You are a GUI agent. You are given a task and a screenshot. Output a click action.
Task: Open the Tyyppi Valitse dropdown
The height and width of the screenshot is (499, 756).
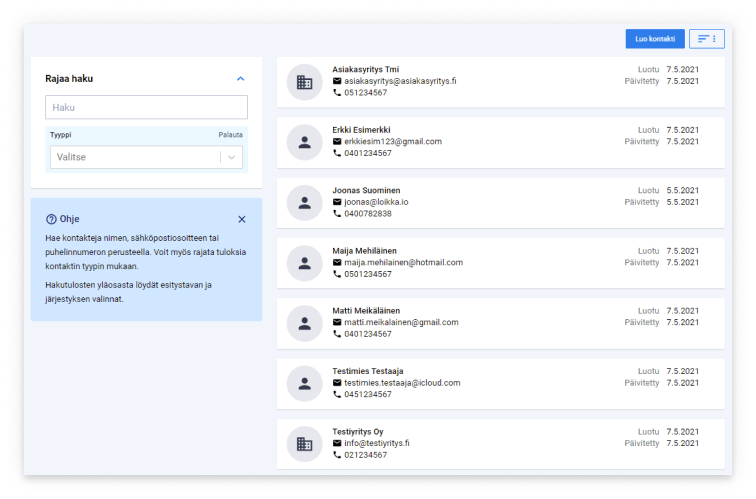[x=147, y=157]
